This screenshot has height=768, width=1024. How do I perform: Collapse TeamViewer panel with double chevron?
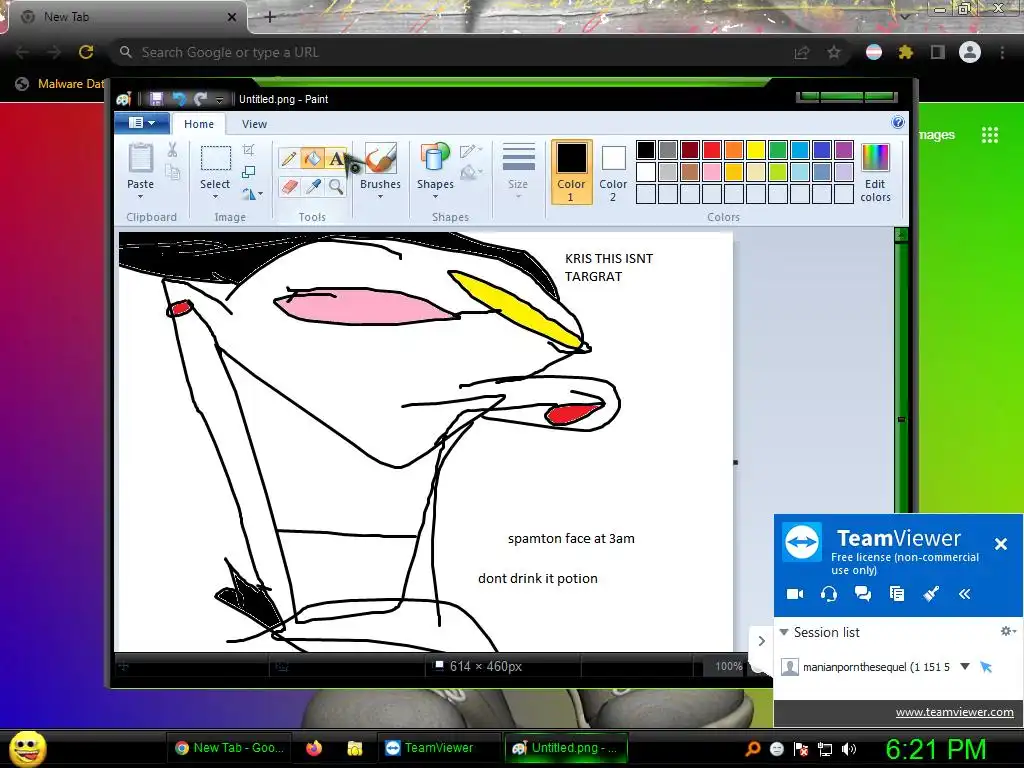pos(965,594)
